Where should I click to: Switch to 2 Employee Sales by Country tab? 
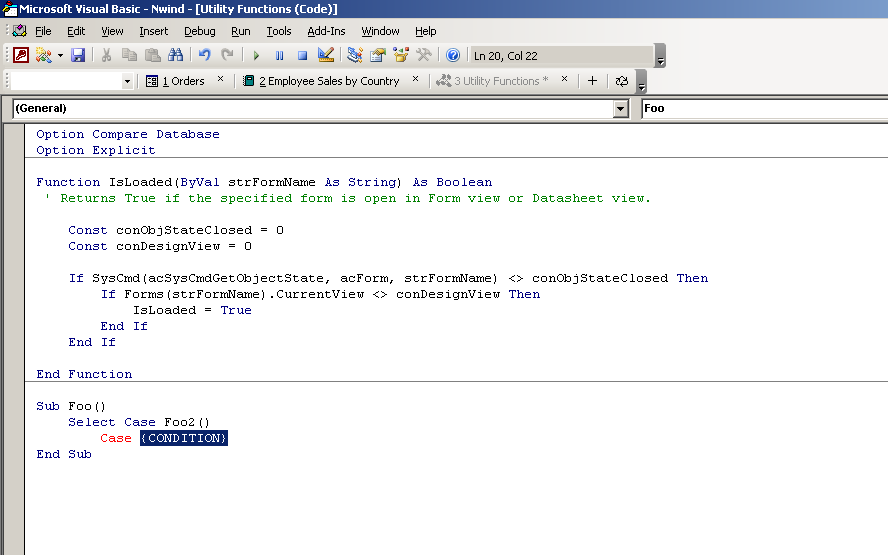pyautogui.click(x=321, y=81)
